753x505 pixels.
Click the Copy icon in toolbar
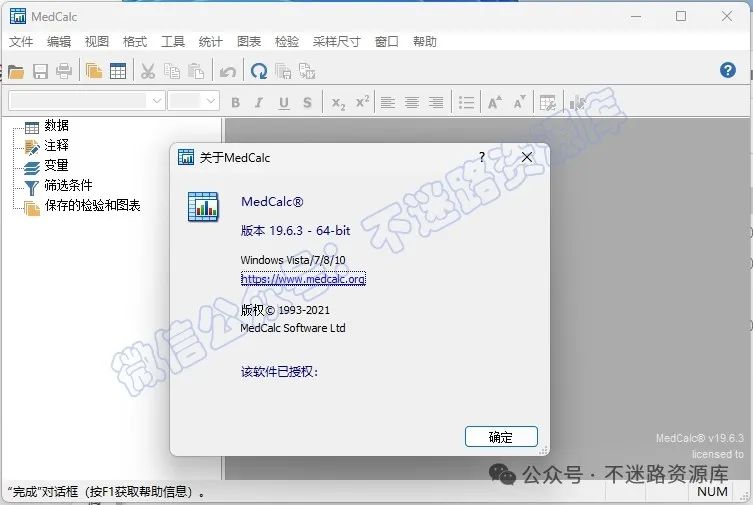[x=172, y=72]
